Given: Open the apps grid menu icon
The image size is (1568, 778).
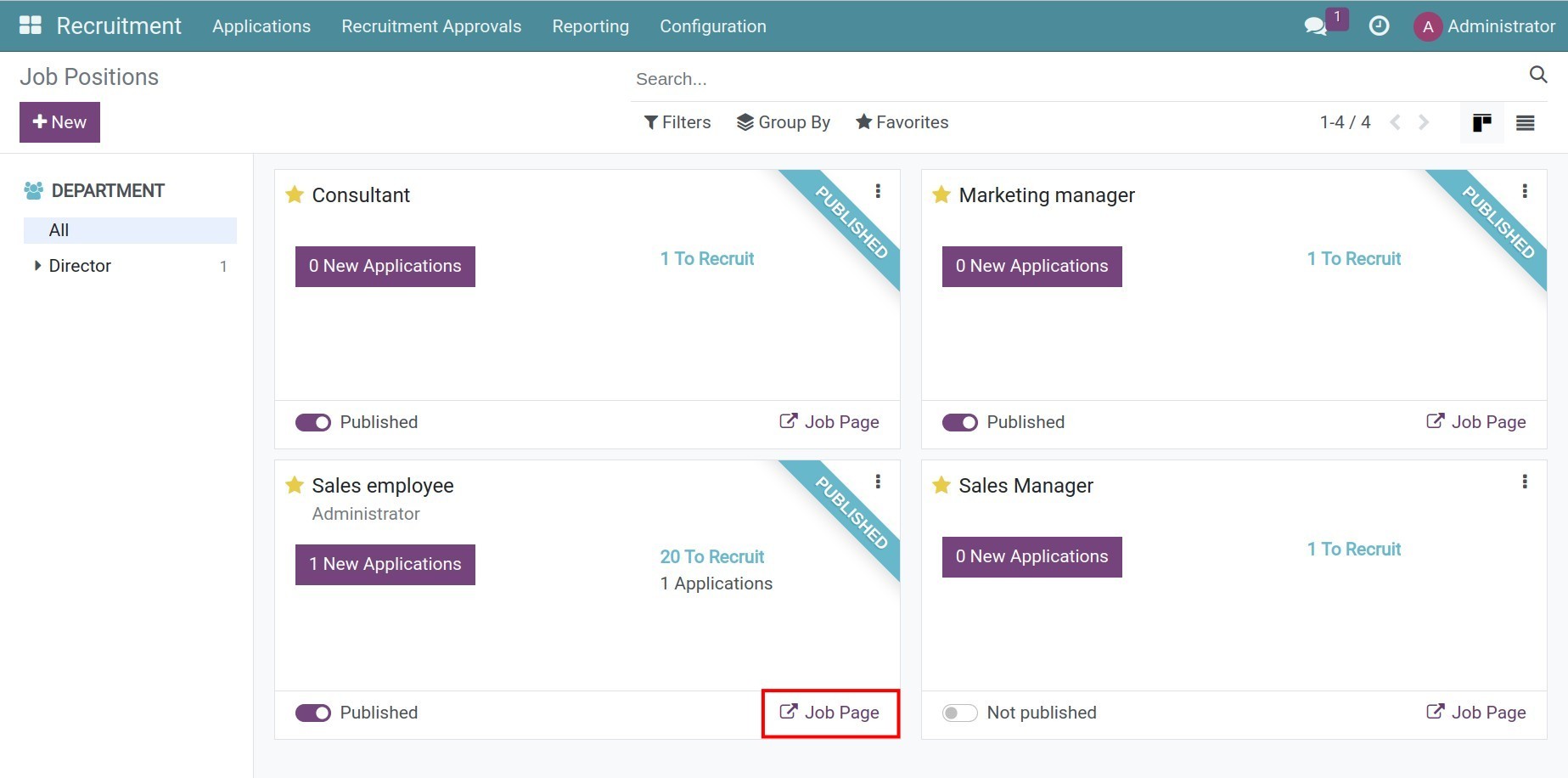Looking at the screenshot, I should [31, 25].
